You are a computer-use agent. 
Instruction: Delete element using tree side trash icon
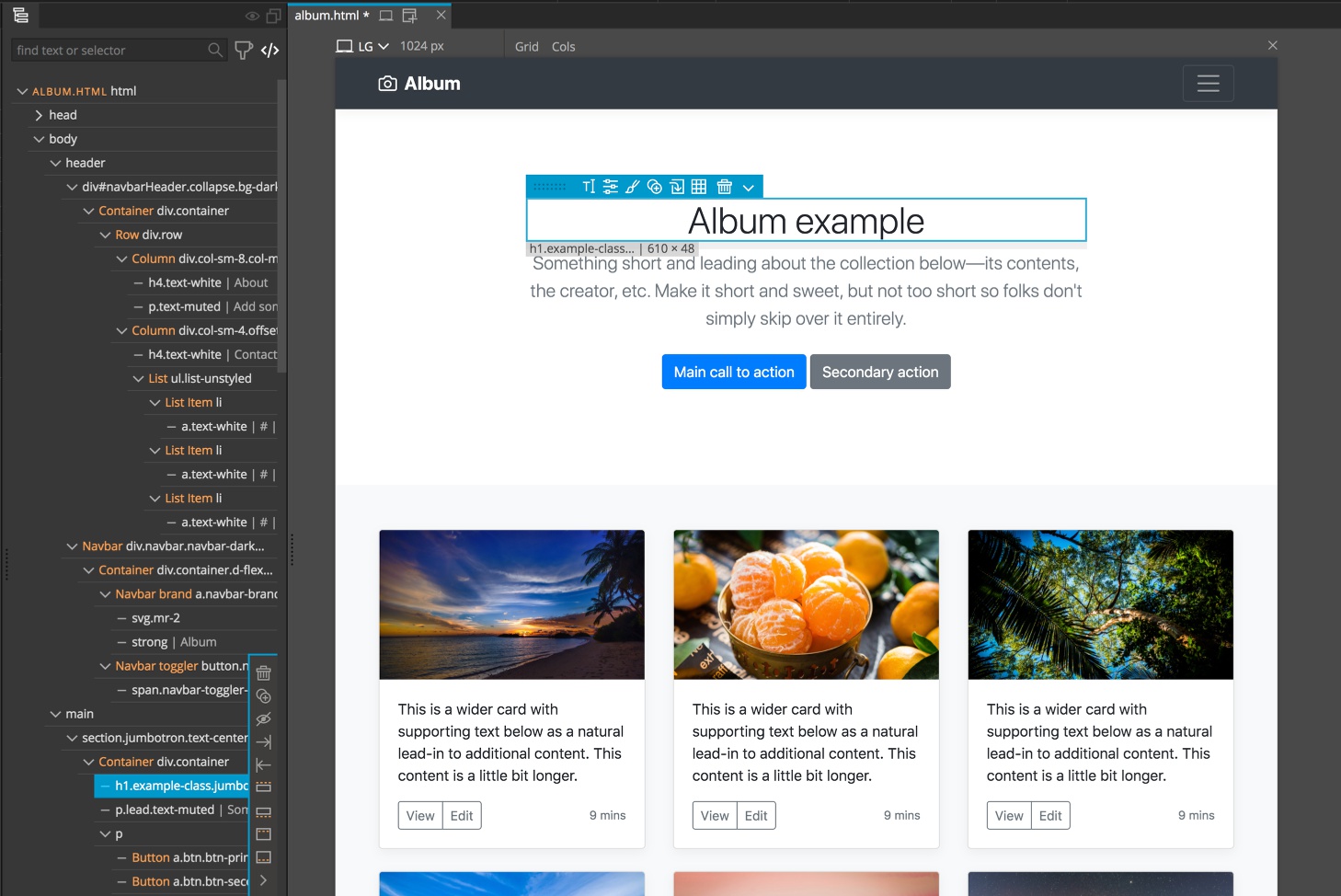click(263, 672)
